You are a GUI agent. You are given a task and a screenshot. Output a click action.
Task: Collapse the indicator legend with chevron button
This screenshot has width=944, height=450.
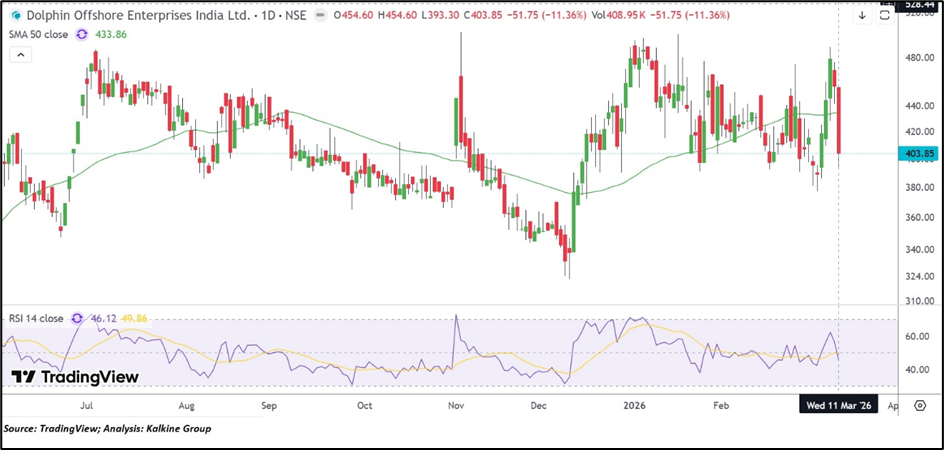click(x=18, y=55)
